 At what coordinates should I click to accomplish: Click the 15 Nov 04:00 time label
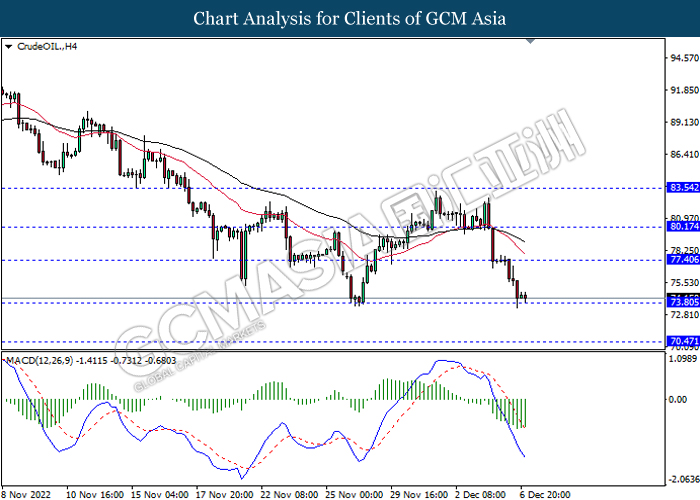pos(160,495)
